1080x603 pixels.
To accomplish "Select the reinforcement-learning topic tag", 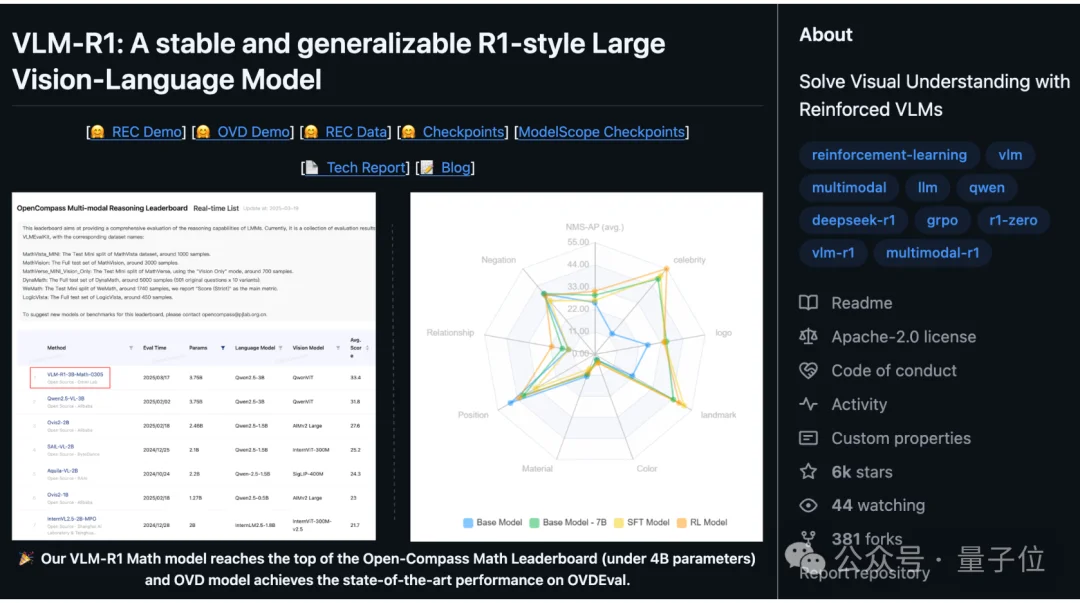I will click(x=889, y=155).
